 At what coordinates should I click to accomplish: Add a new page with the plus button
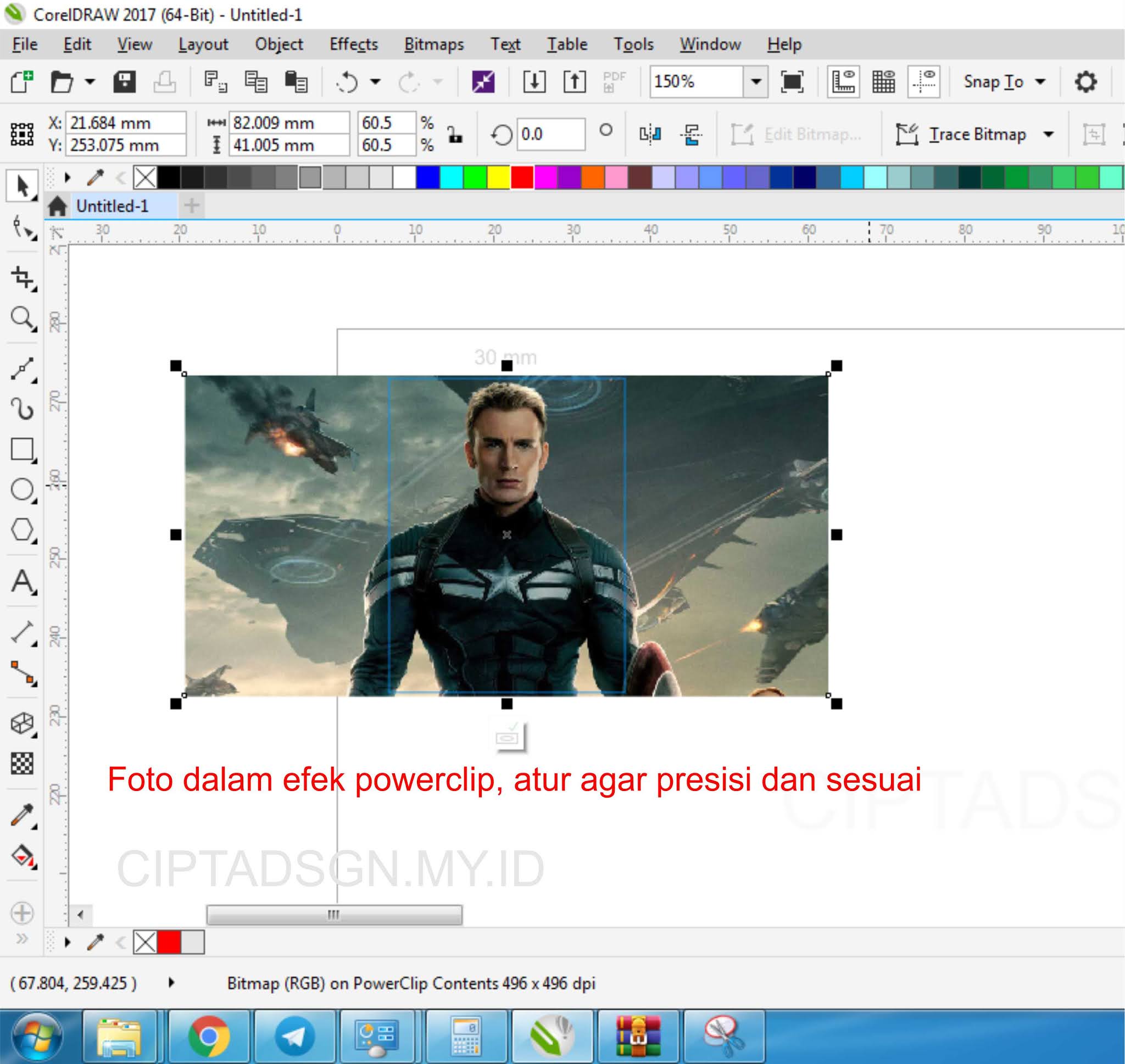pos(191,207)
